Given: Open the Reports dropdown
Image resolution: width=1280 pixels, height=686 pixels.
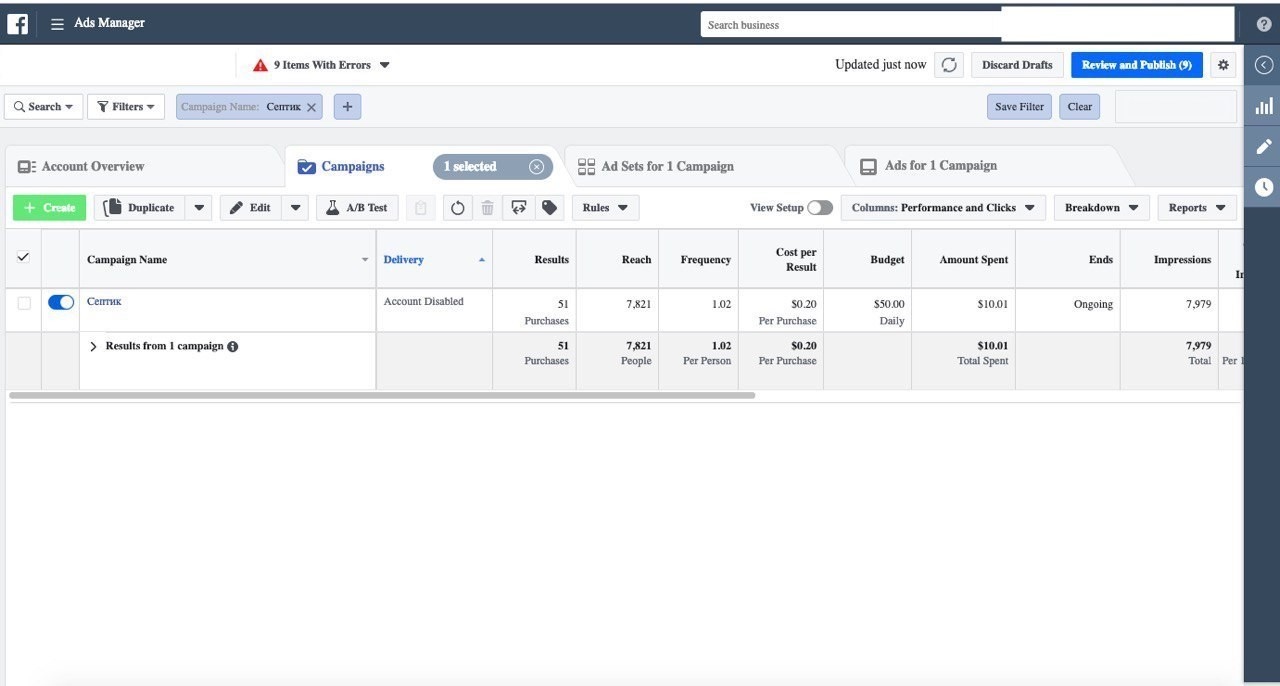Looking at the screenshot, I should click(x=1197, y=208).
